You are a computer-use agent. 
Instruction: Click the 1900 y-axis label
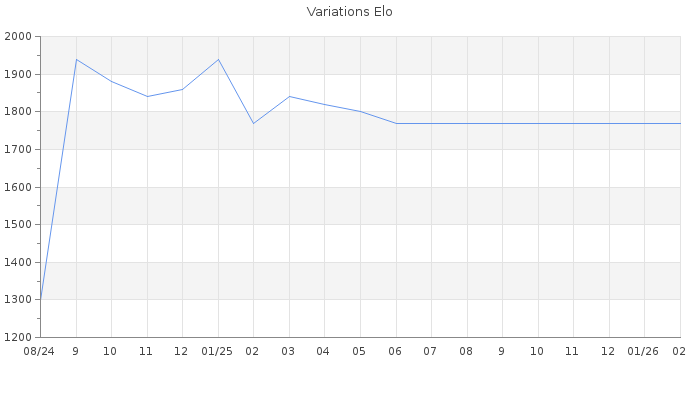pos(19,75)
